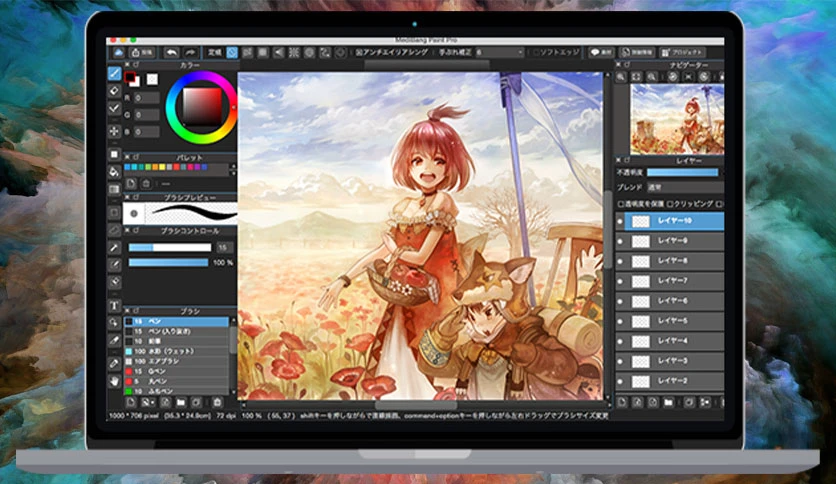Toggle visibility of レイヤー9
Image resolution: width=836 pixels, height=484 pixels.
pos(620,241)
